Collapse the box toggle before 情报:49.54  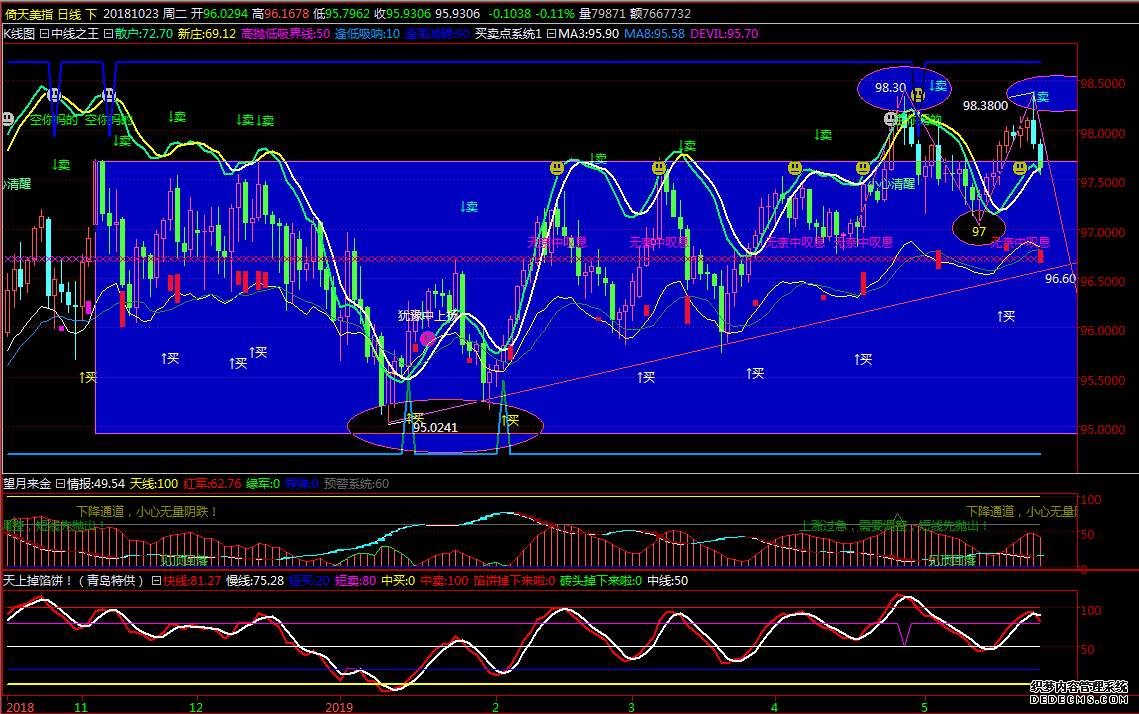(60, 484)
